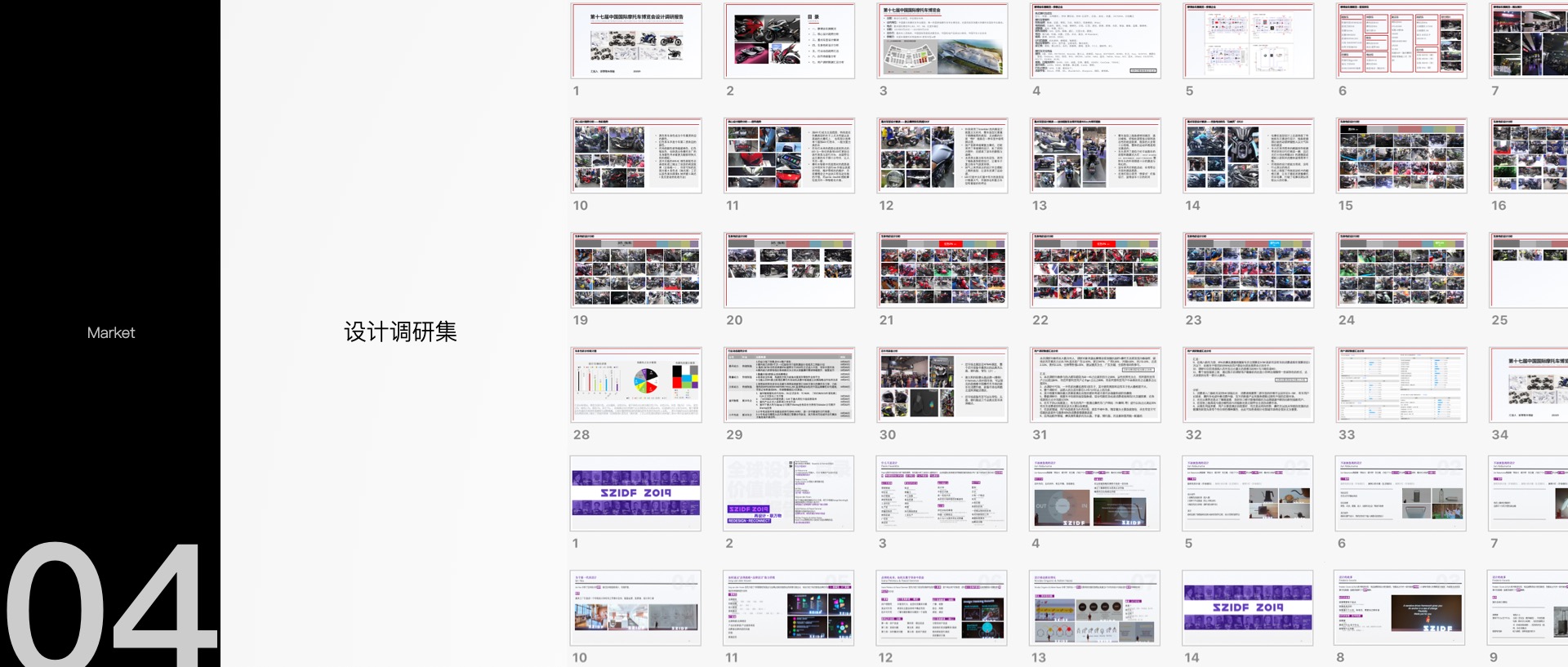Select motorcycle report text slide 4

(1095, 41)
